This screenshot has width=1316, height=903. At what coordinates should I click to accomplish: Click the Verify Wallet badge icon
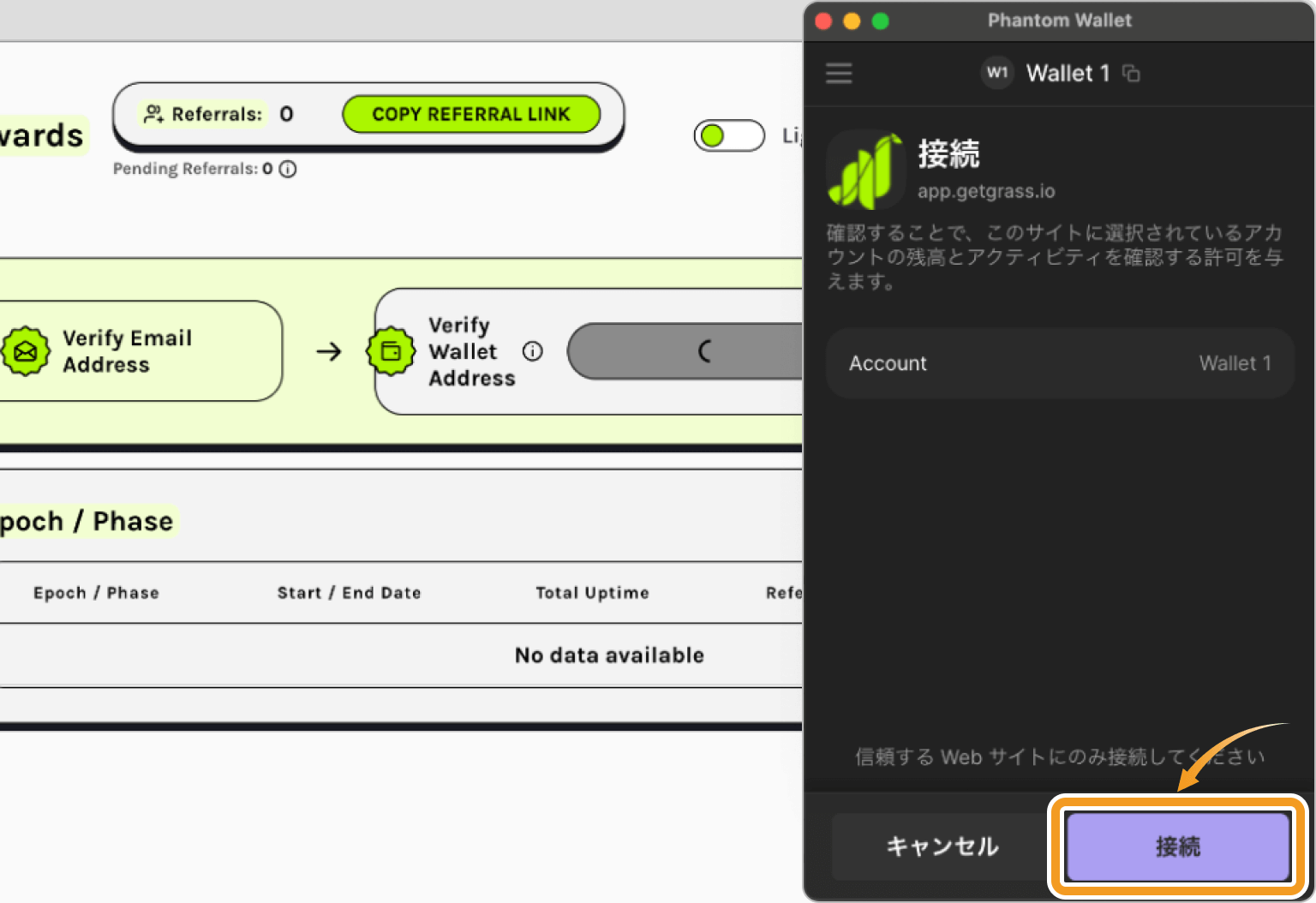coord(391,351)
